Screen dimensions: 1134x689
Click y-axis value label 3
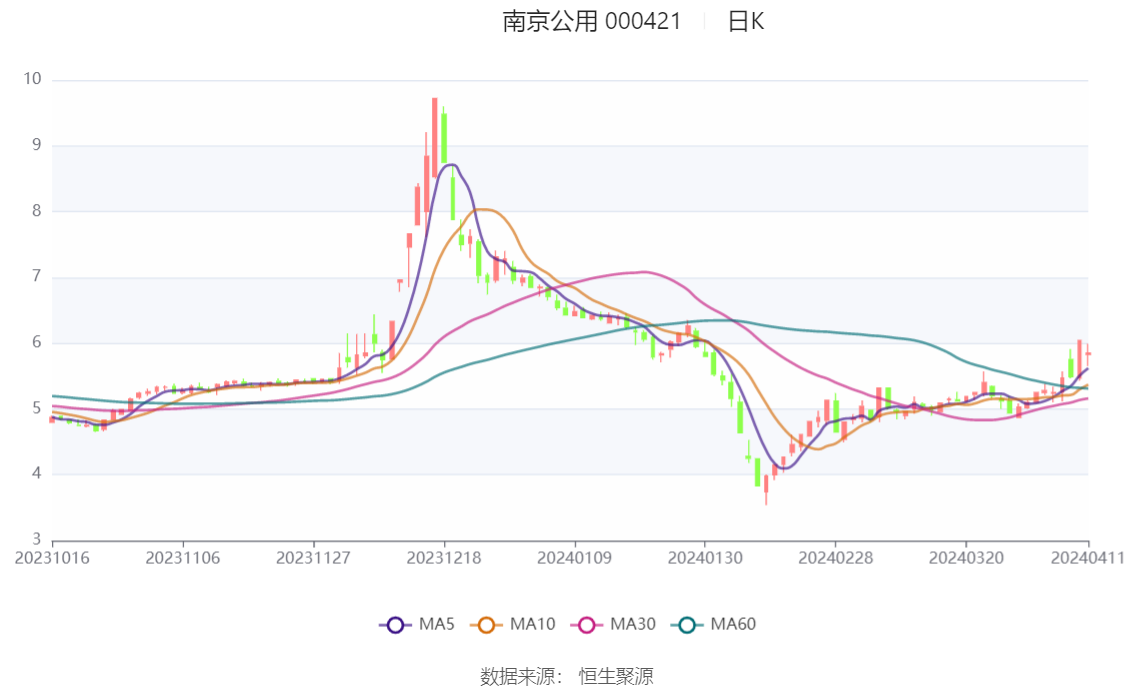(37, 539)
